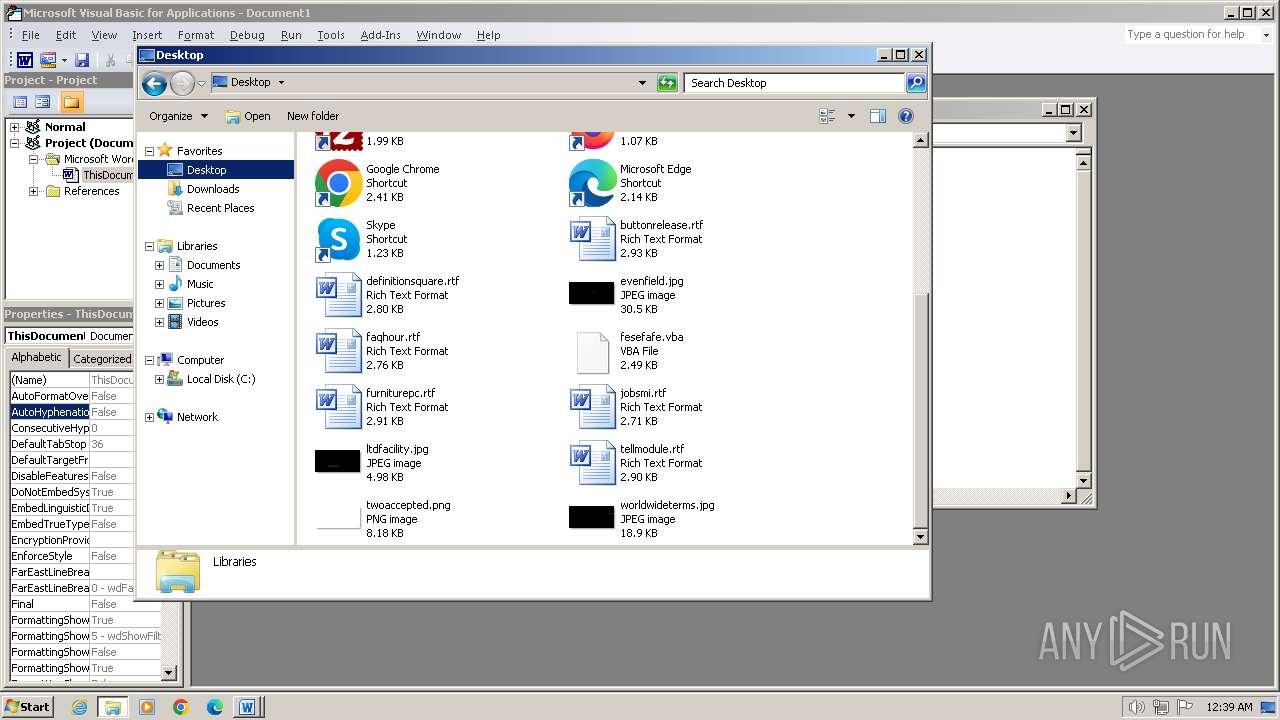The image size is (1280, 720).
Task: Open the VBA Run menu
Action: pyautogui.click(x=291, y=35)
